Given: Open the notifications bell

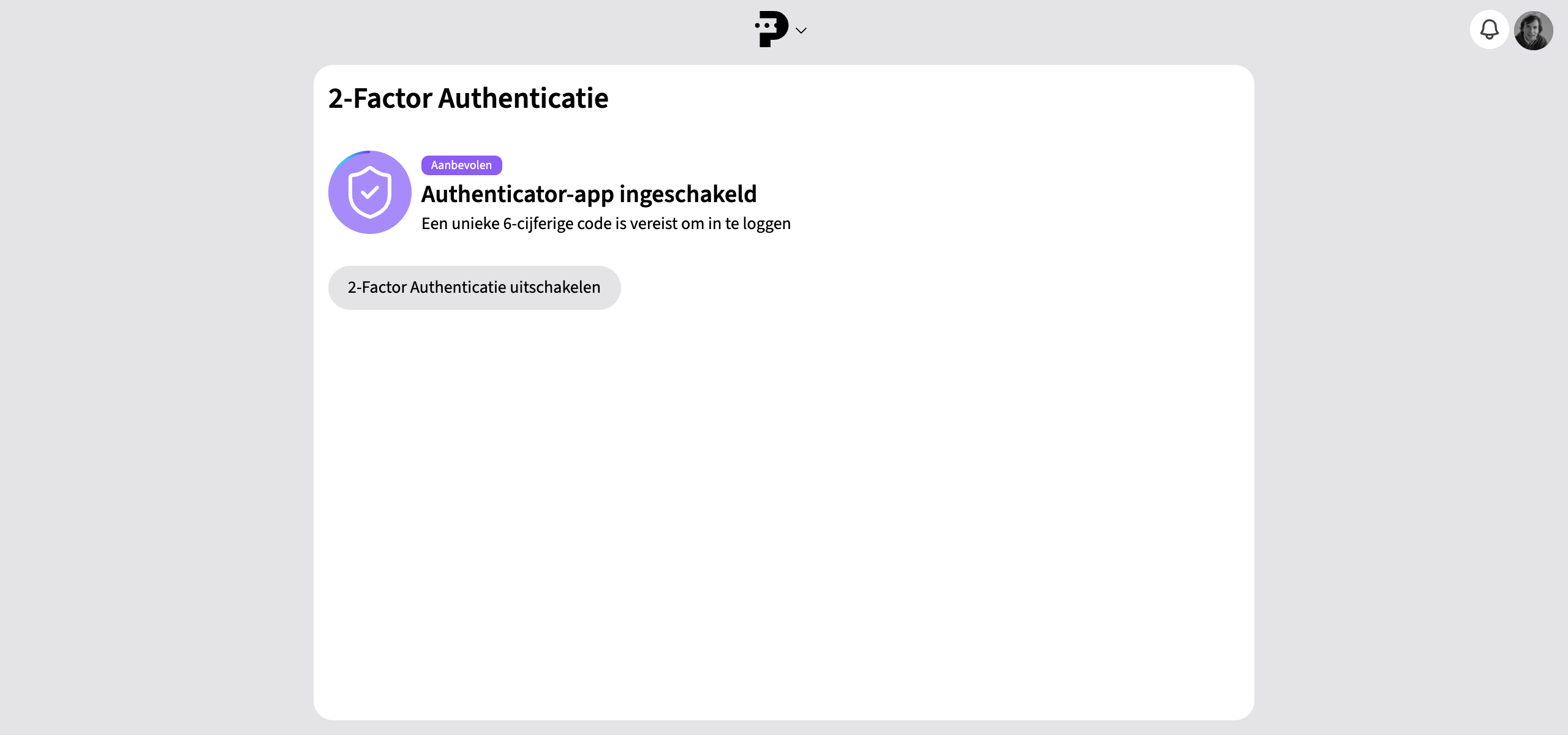Looking at the screenshot, I should tap(1489, 29).
